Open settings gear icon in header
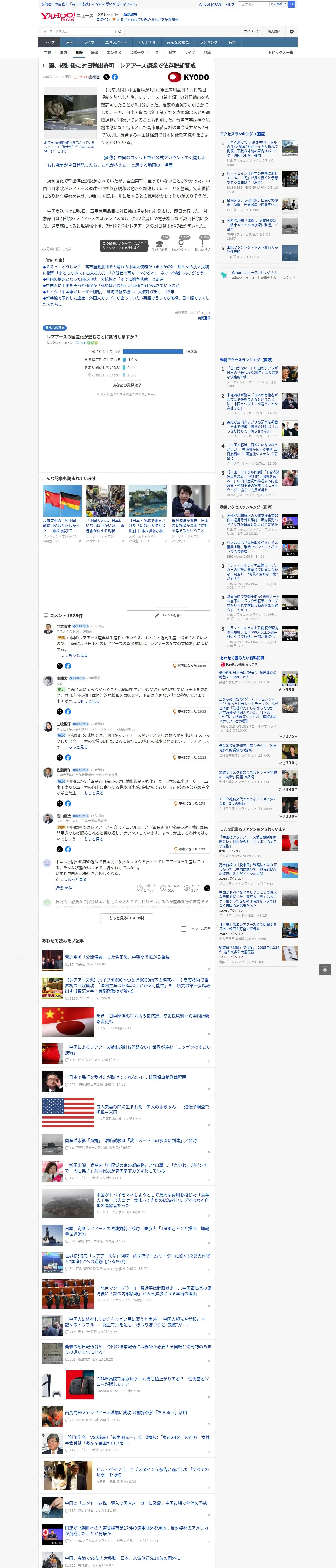 point(291,32)
